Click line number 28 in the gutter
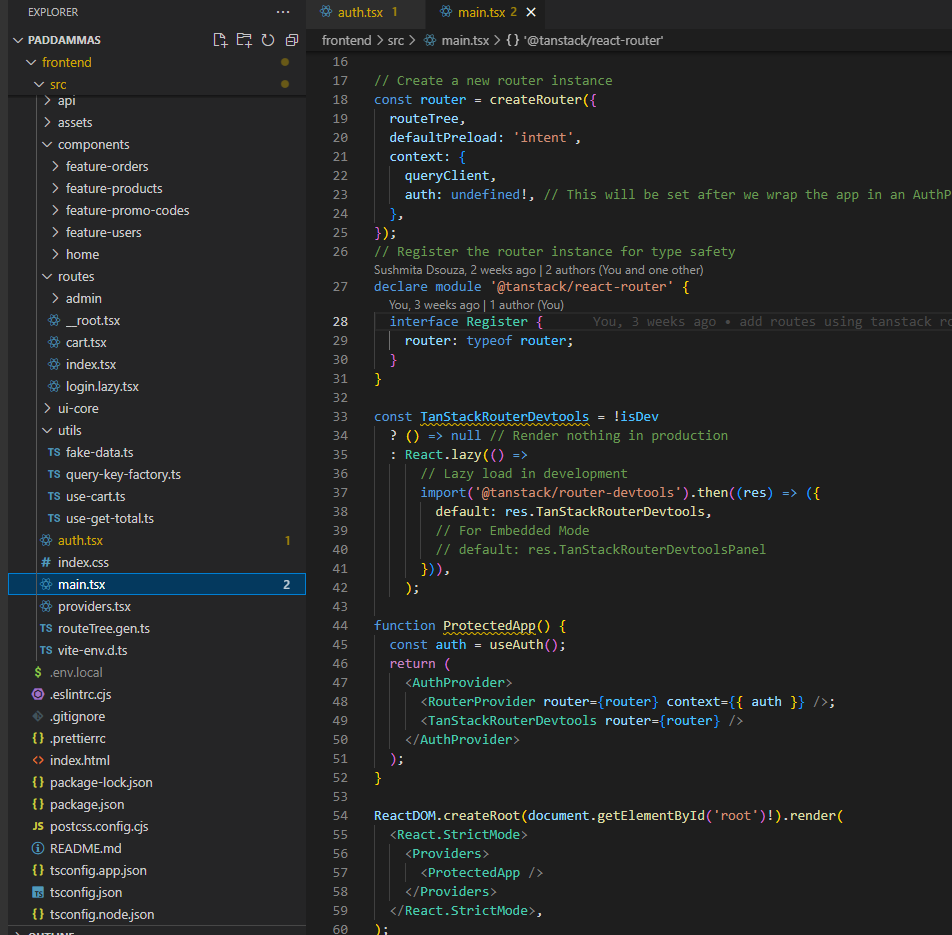Image resolution: width=952 pixels, height=935 pixels. tap(341, 322)
